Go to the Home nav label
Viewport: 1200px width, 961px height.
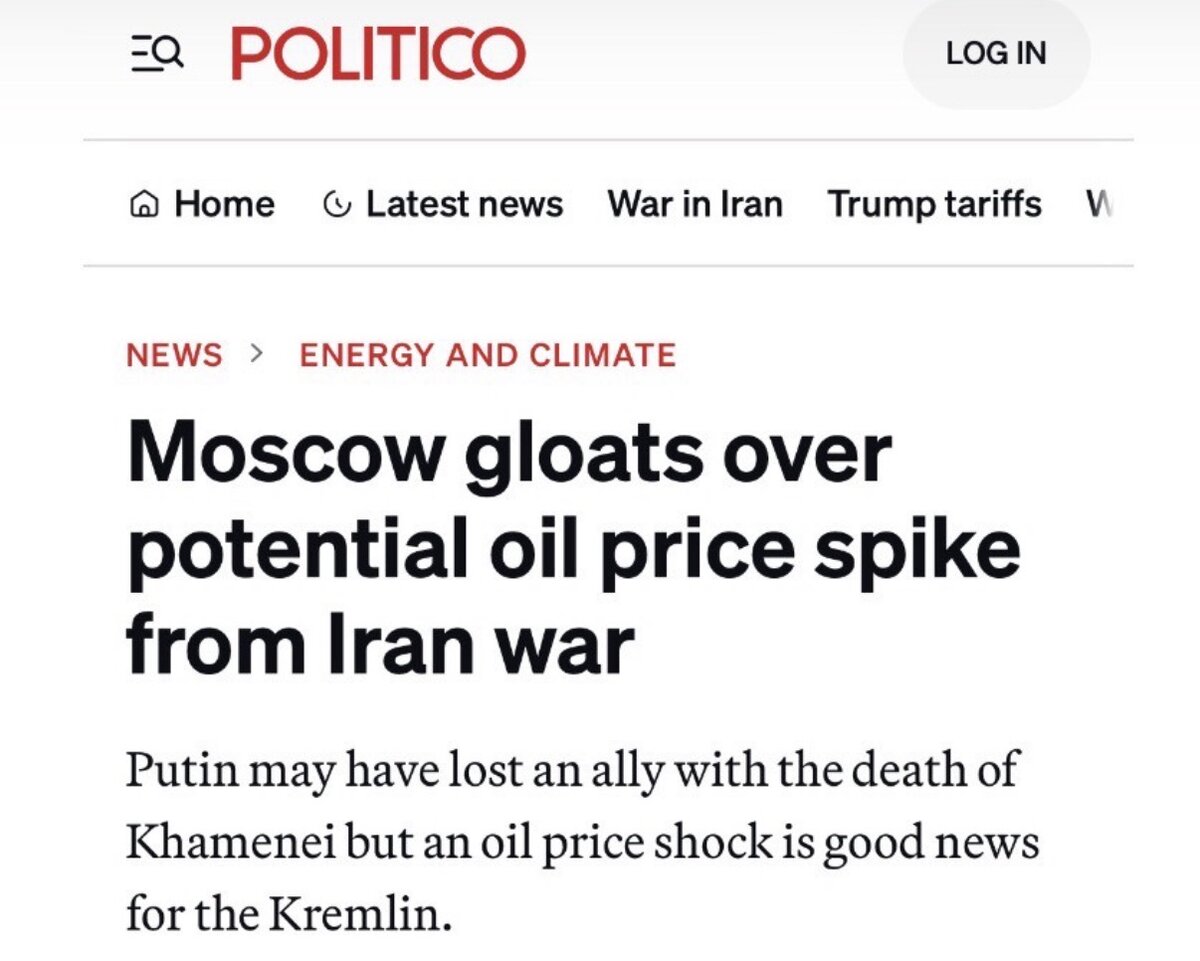click(x=224, y=205)
